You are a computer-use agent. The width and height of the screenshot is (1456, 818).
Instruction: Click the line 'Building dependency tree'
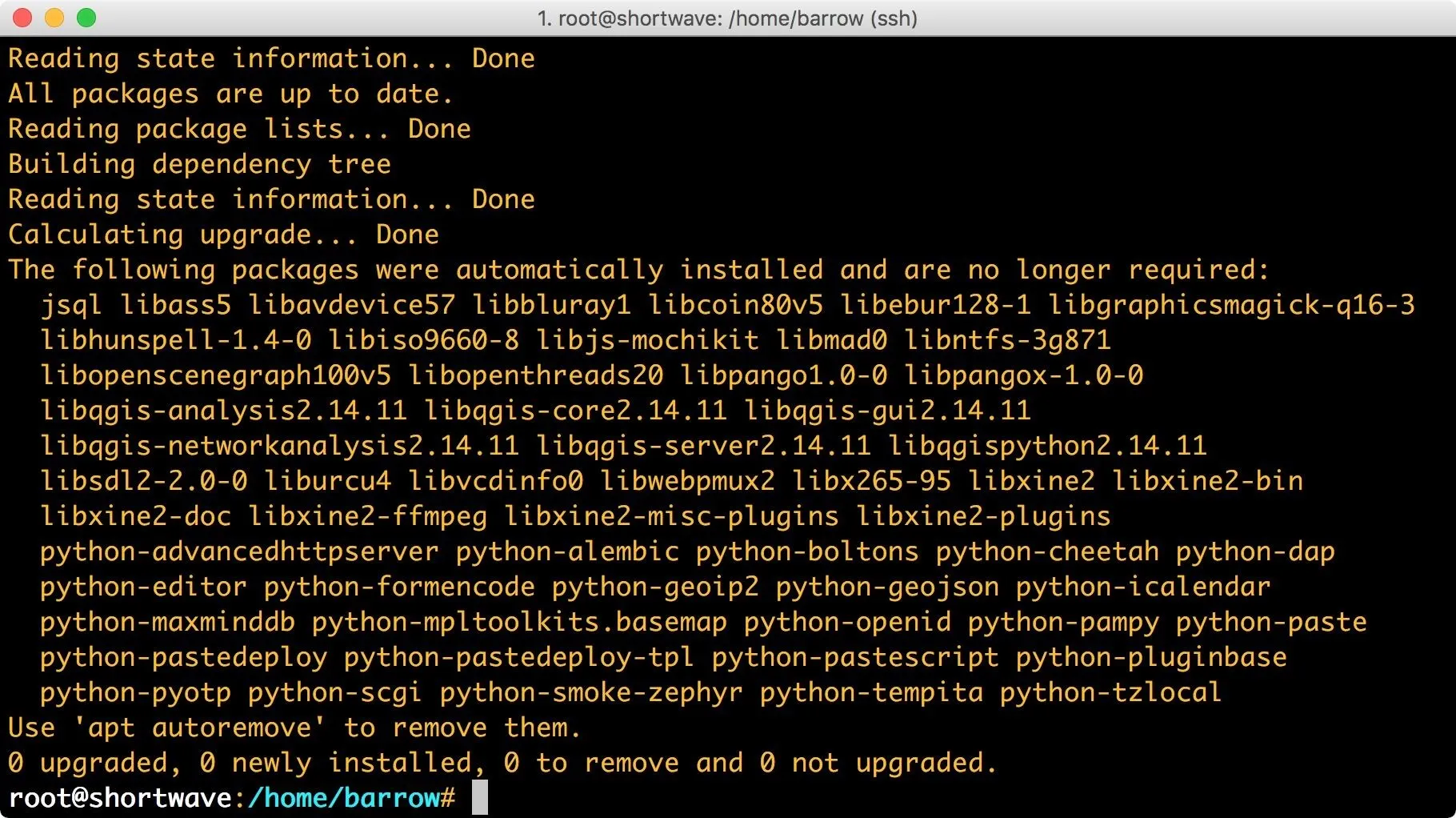point(200,164)
